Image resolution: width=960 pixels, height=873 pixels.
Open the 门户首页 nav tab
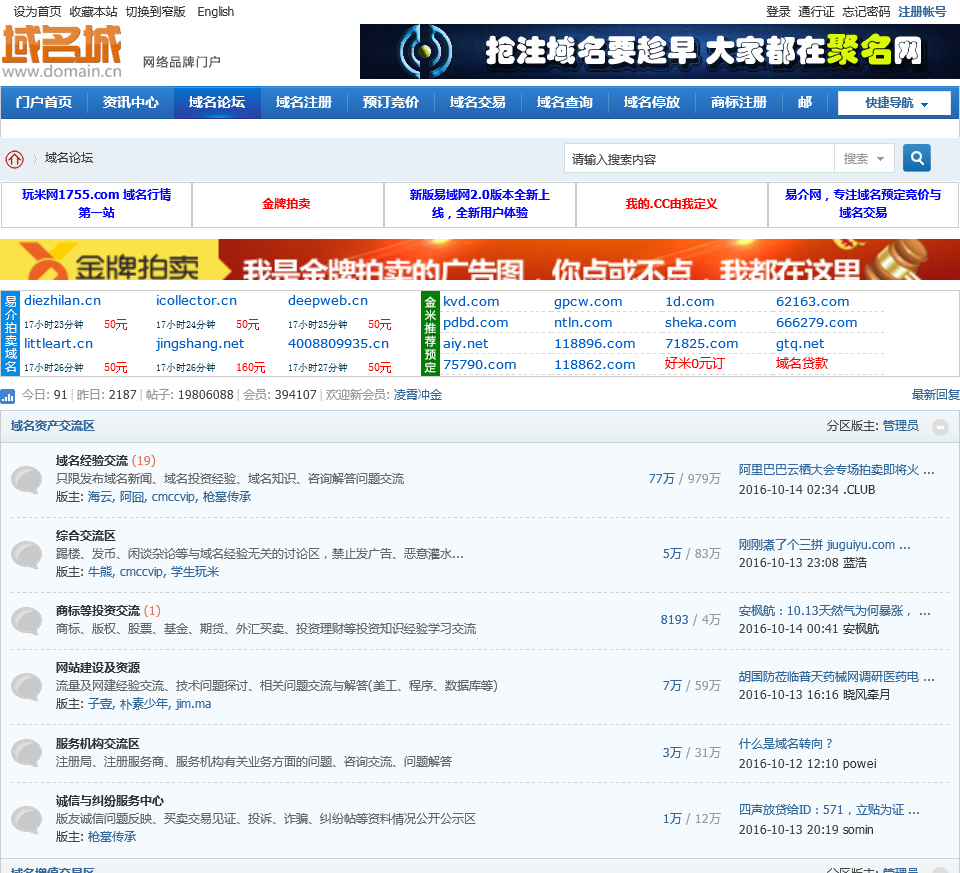pos(43,102)
